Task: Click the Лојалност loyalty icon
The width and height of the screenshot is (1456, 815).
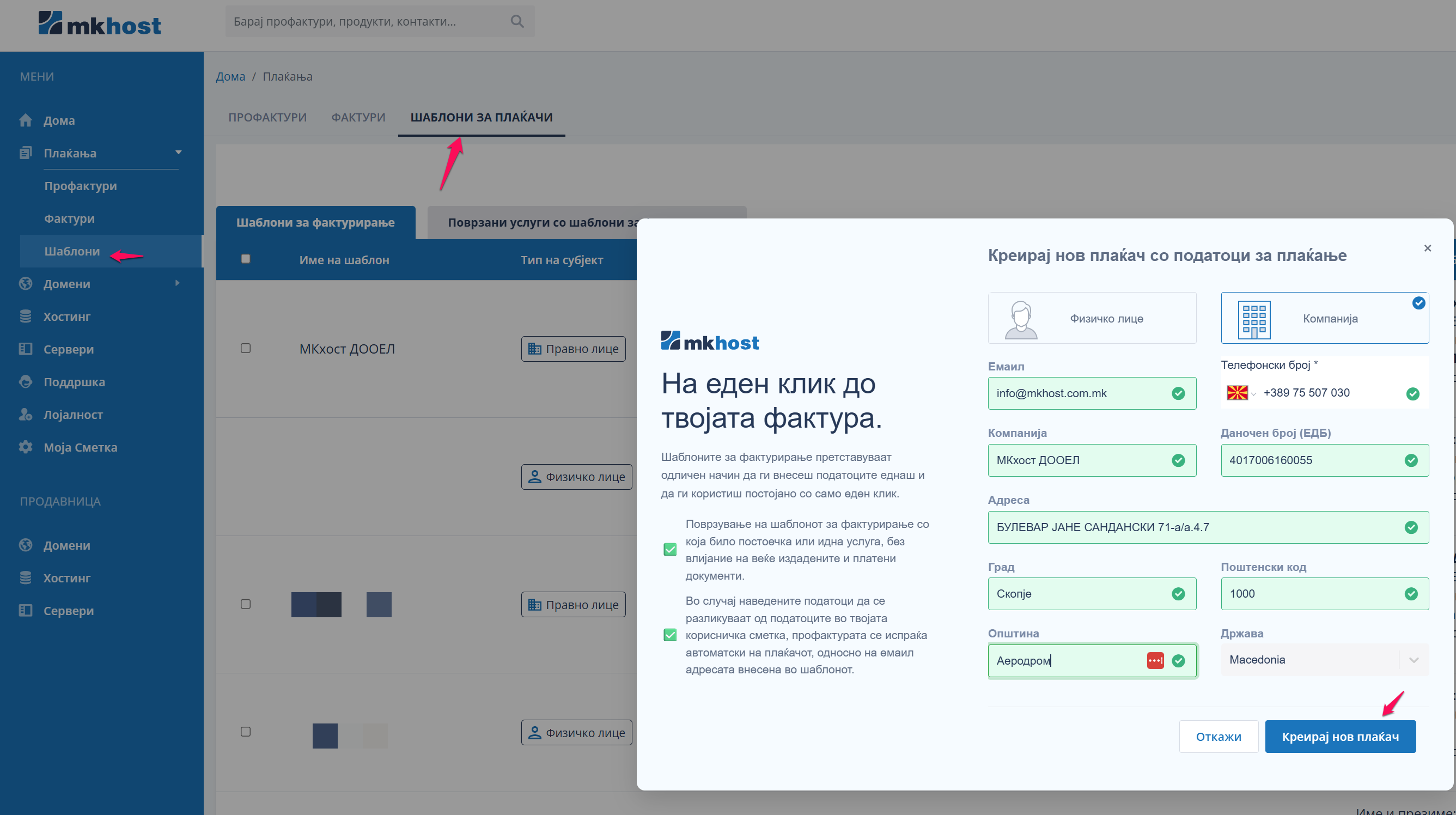Action: [26, 415]
